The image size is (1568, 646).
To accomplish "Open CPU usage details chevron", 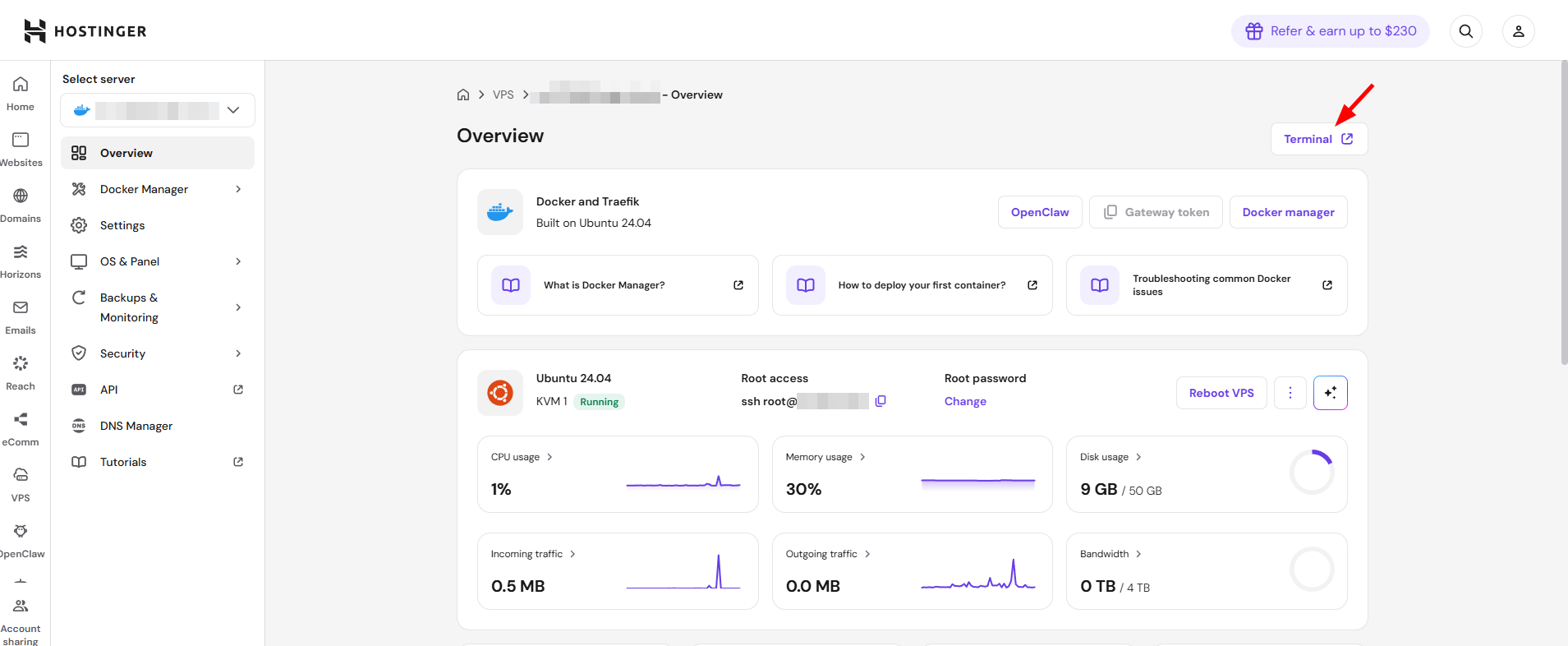I will coord(549,457).
